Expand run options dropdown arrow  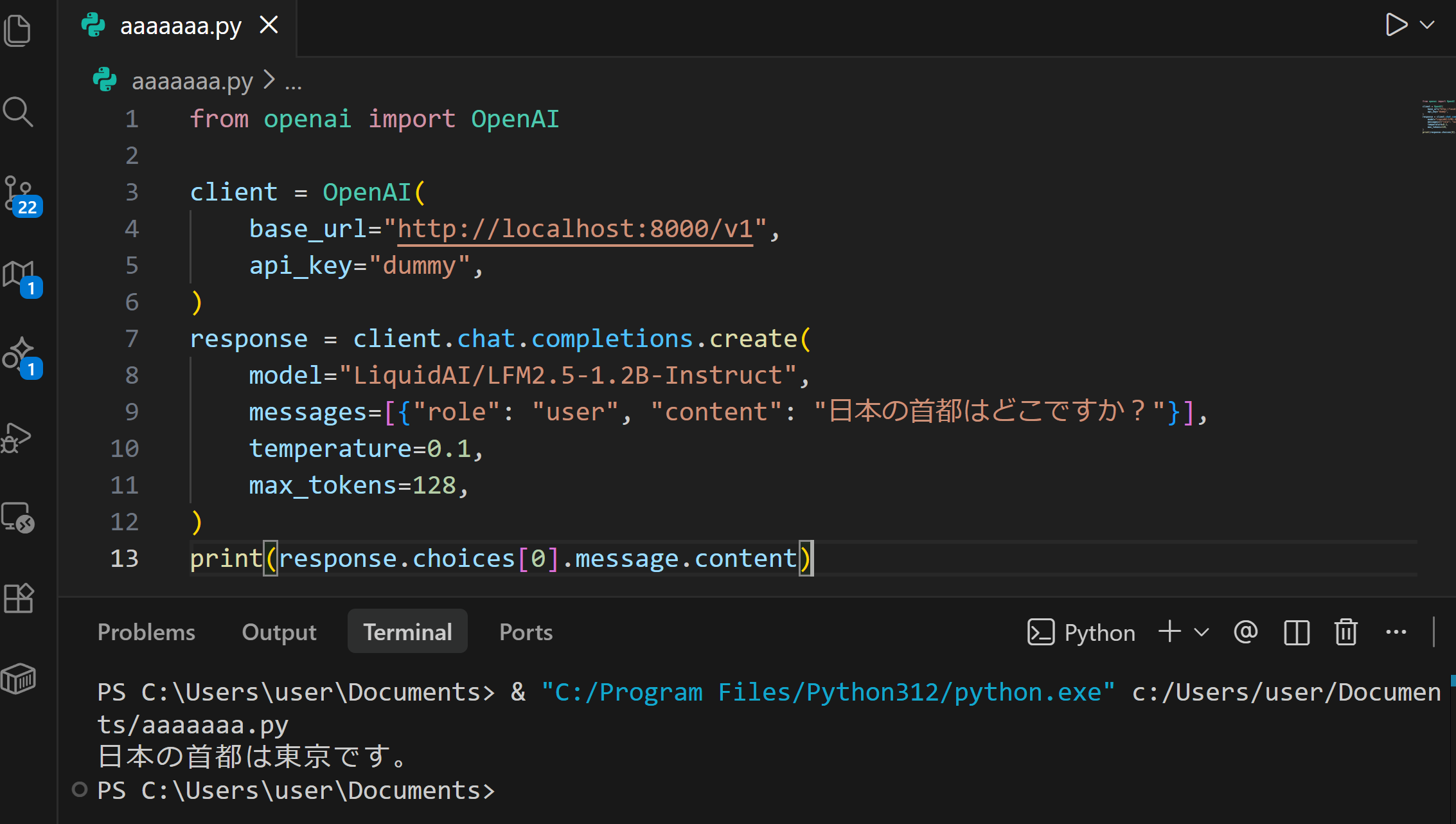[1428, 25]
